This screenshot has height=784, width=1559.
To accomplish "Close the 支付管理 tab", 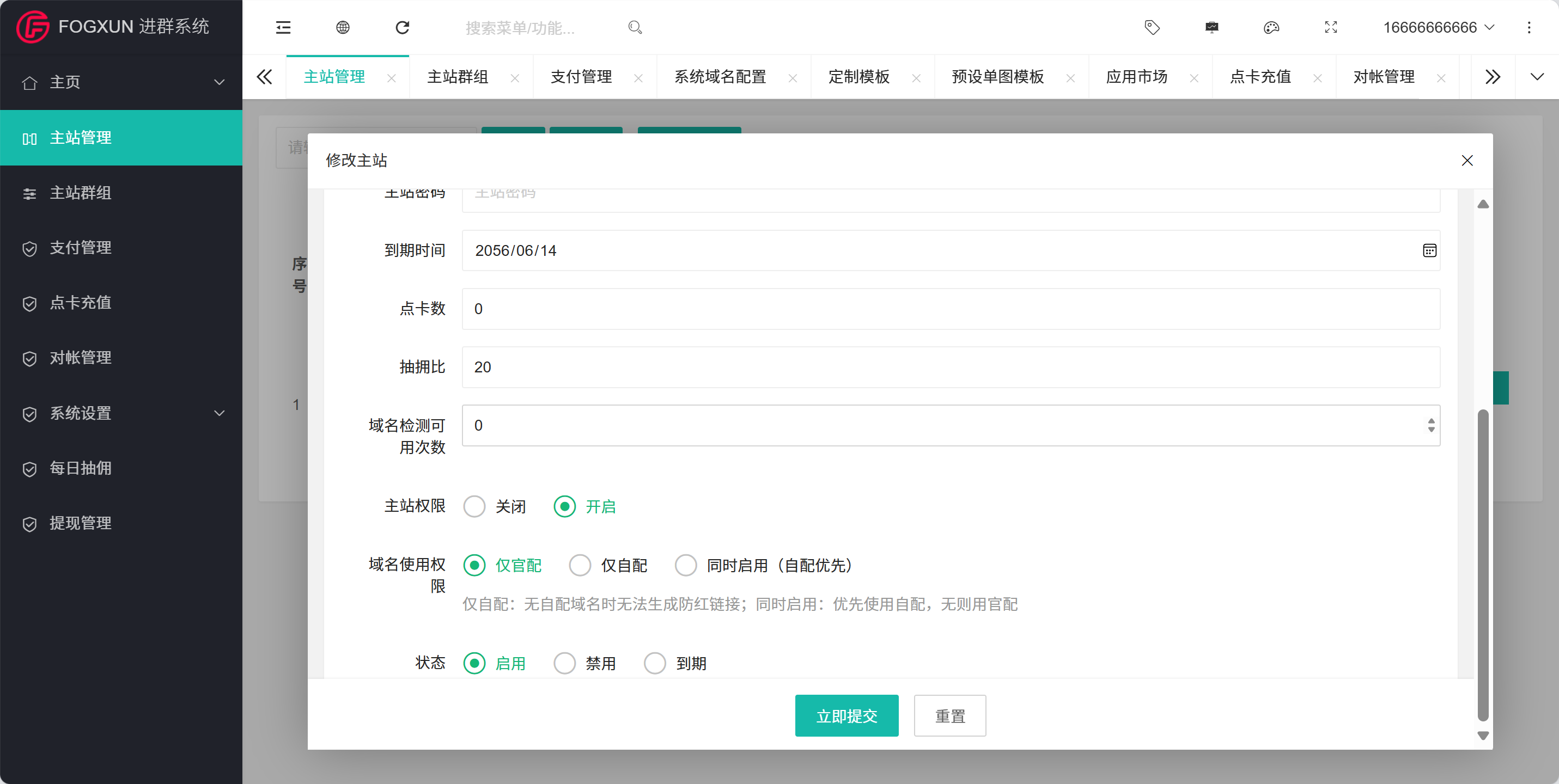I will [638, 78].
